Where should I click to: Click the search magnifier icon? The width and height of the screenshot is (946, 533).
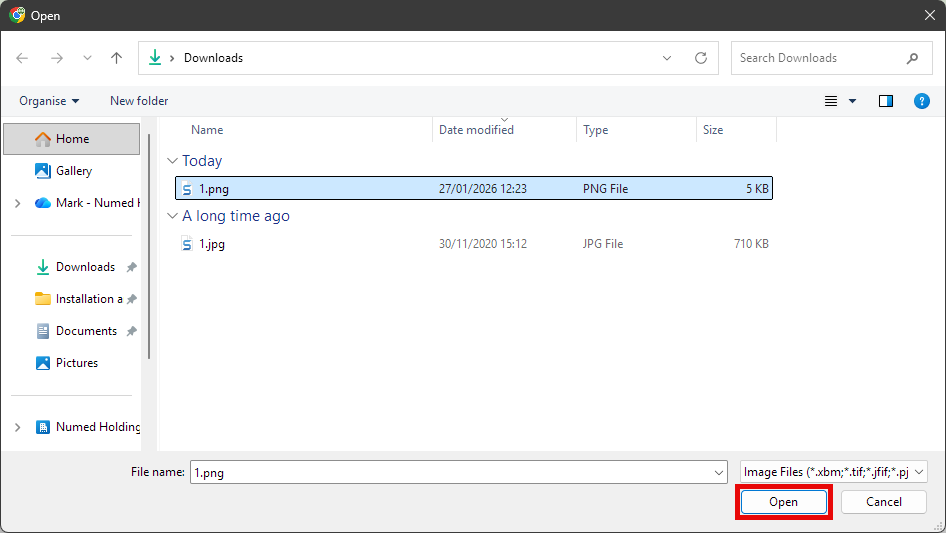pos(912,58)
